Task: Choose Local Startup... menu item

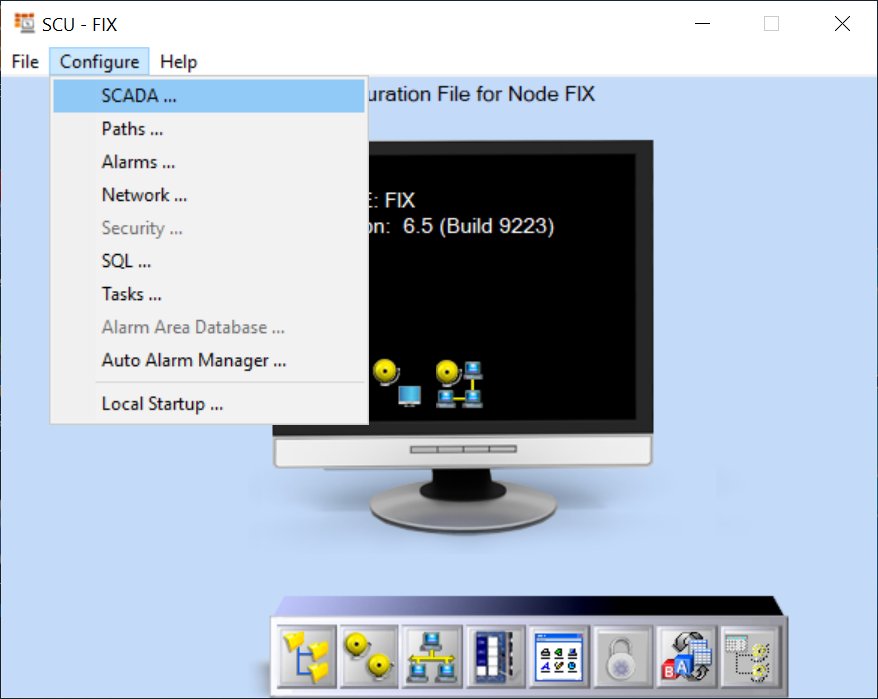Action: point(209,404)
